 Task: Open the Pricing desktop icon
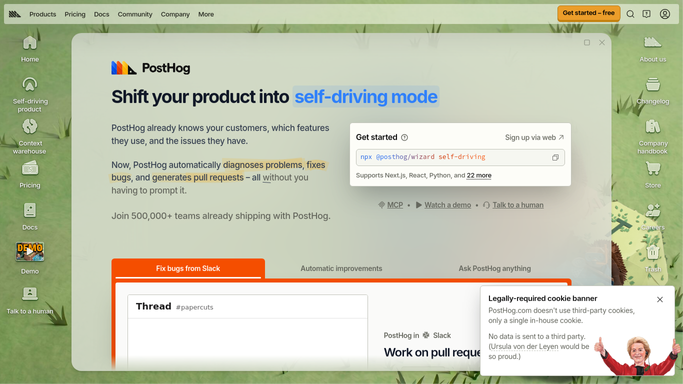(30, 174)
